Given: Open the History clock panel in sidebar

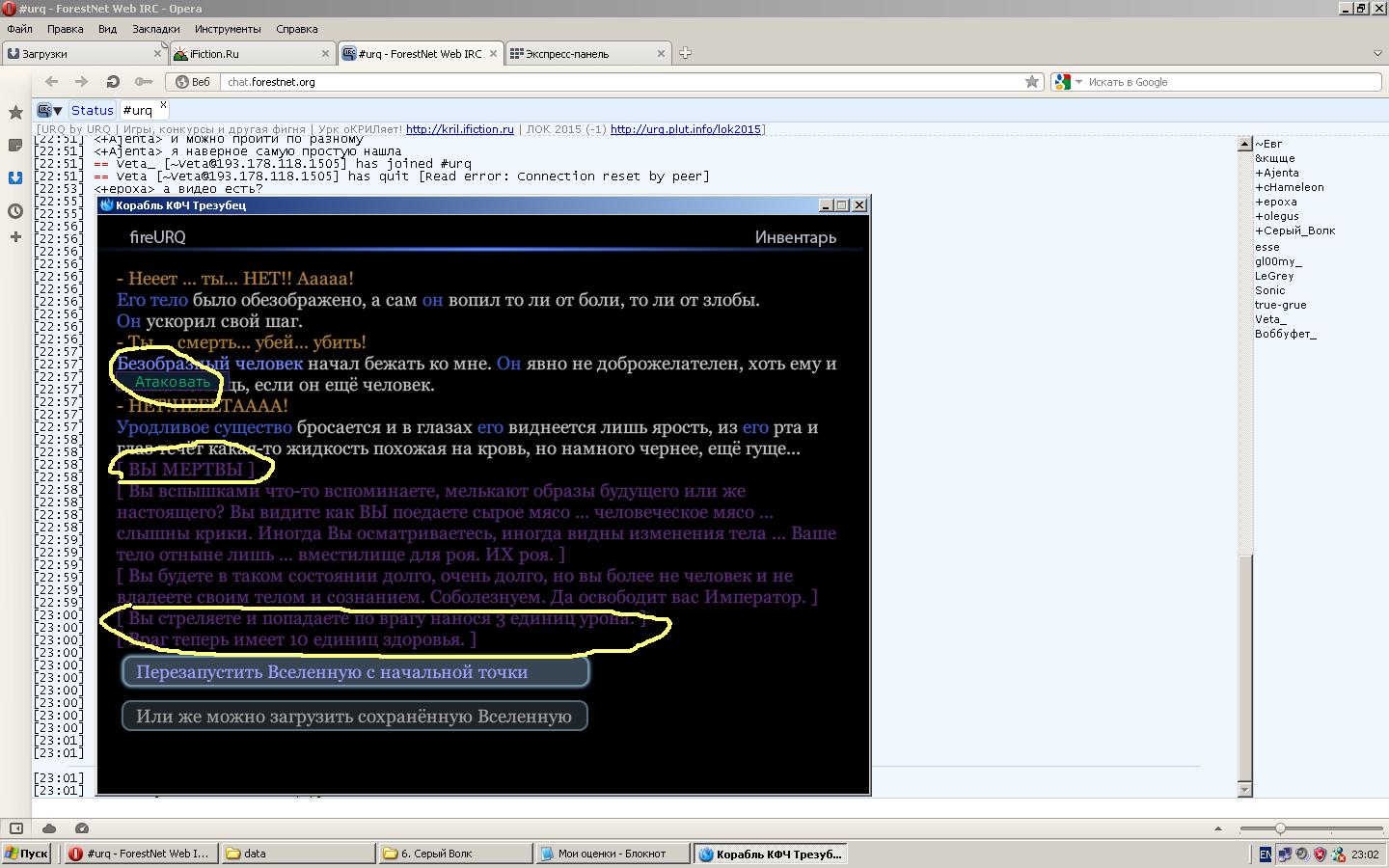Looking at the screenshot, I should pyautogui.click(x=15, y=210).
